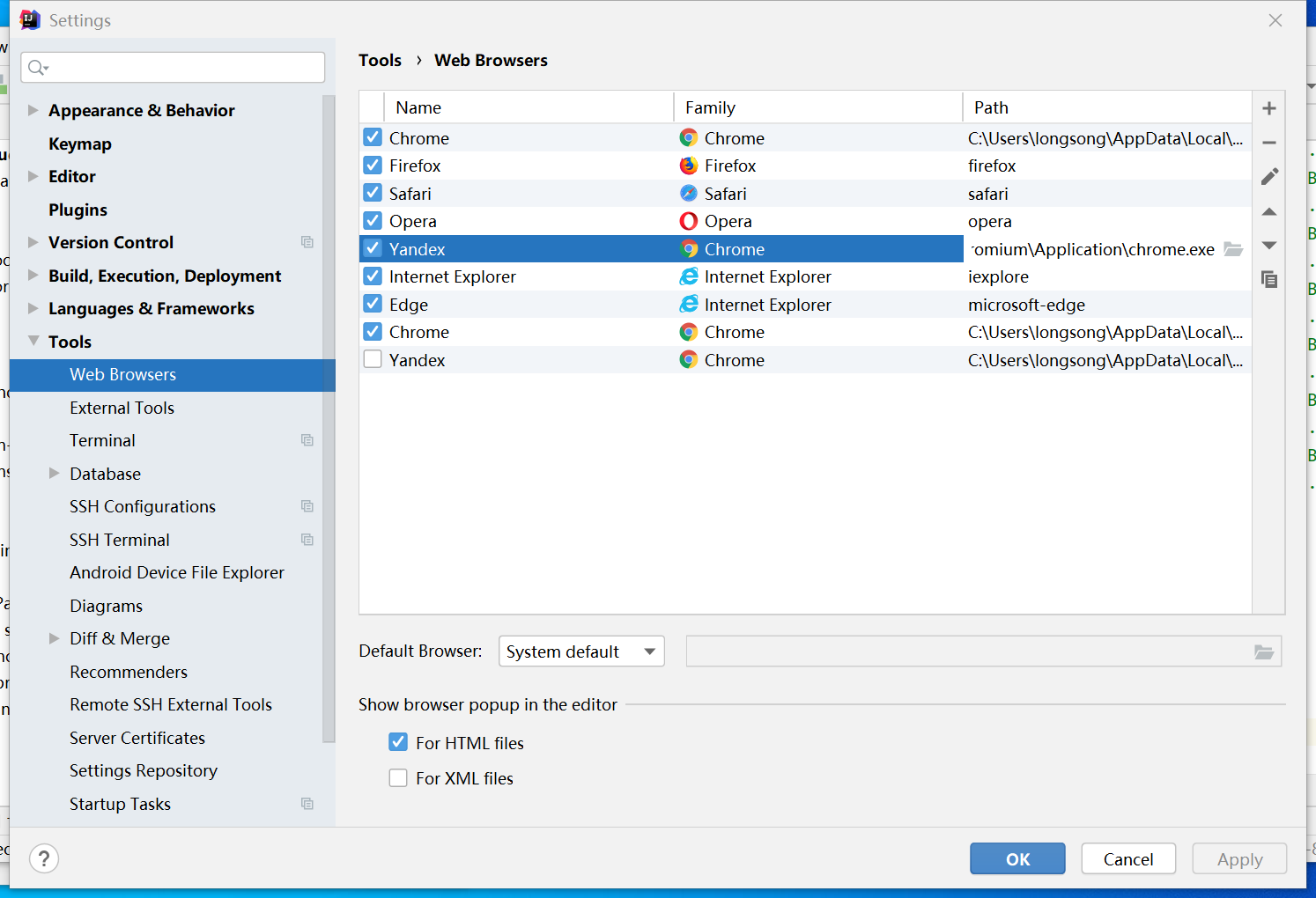Open Settings Repository page
This screenshot has width=1316, height=898.
tap(144, 770)
